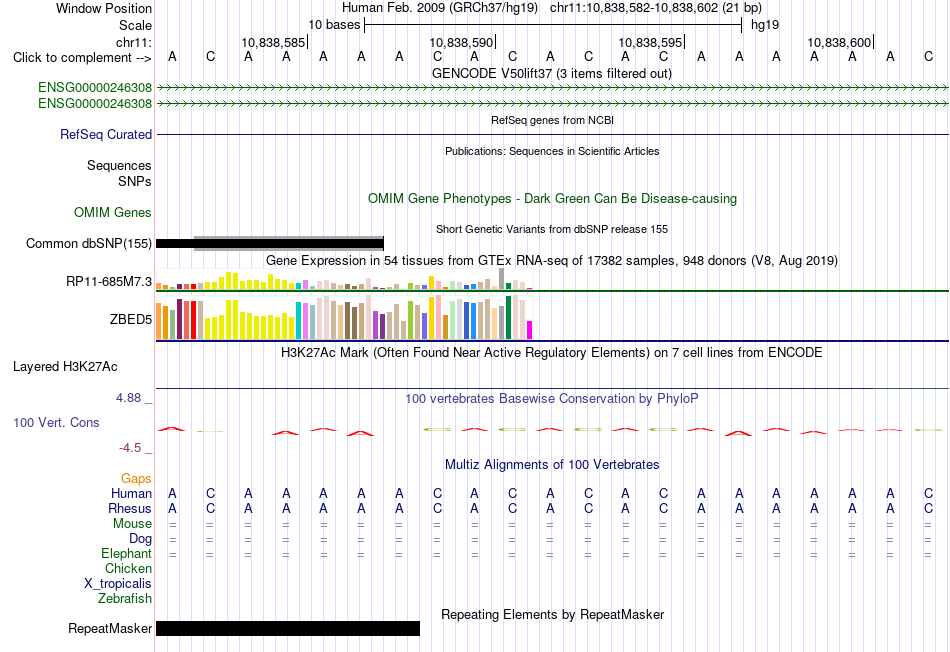Select the Dog alignment row label
950x652 pixels.
(x=140, y=538)
